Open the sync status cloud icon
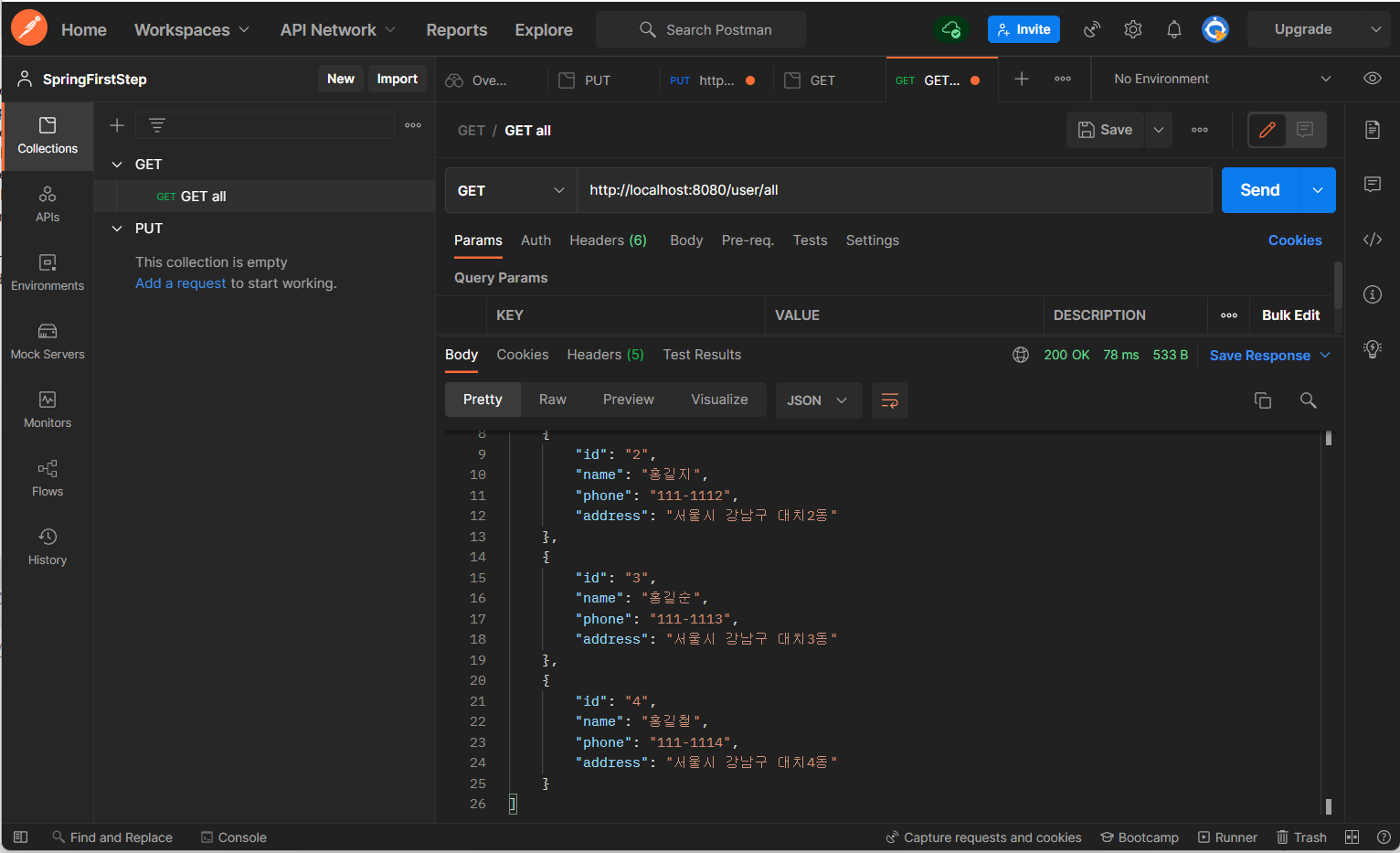Screen dimensions: 1400x853 coord(951,29)
